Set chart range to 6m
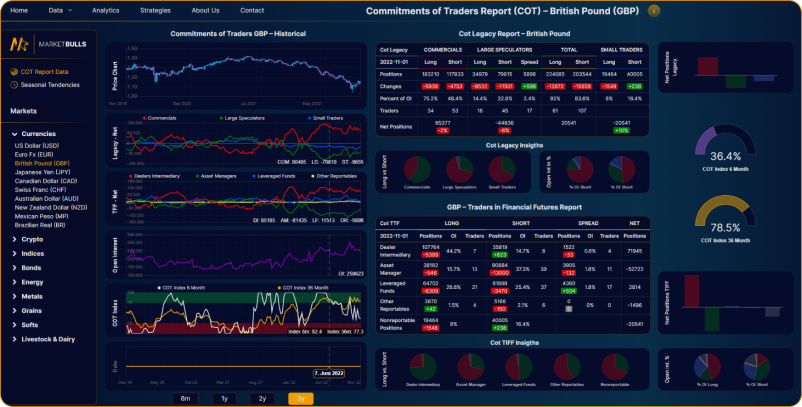802x407 pixels. pyautogui.click(x=185, y=398)
